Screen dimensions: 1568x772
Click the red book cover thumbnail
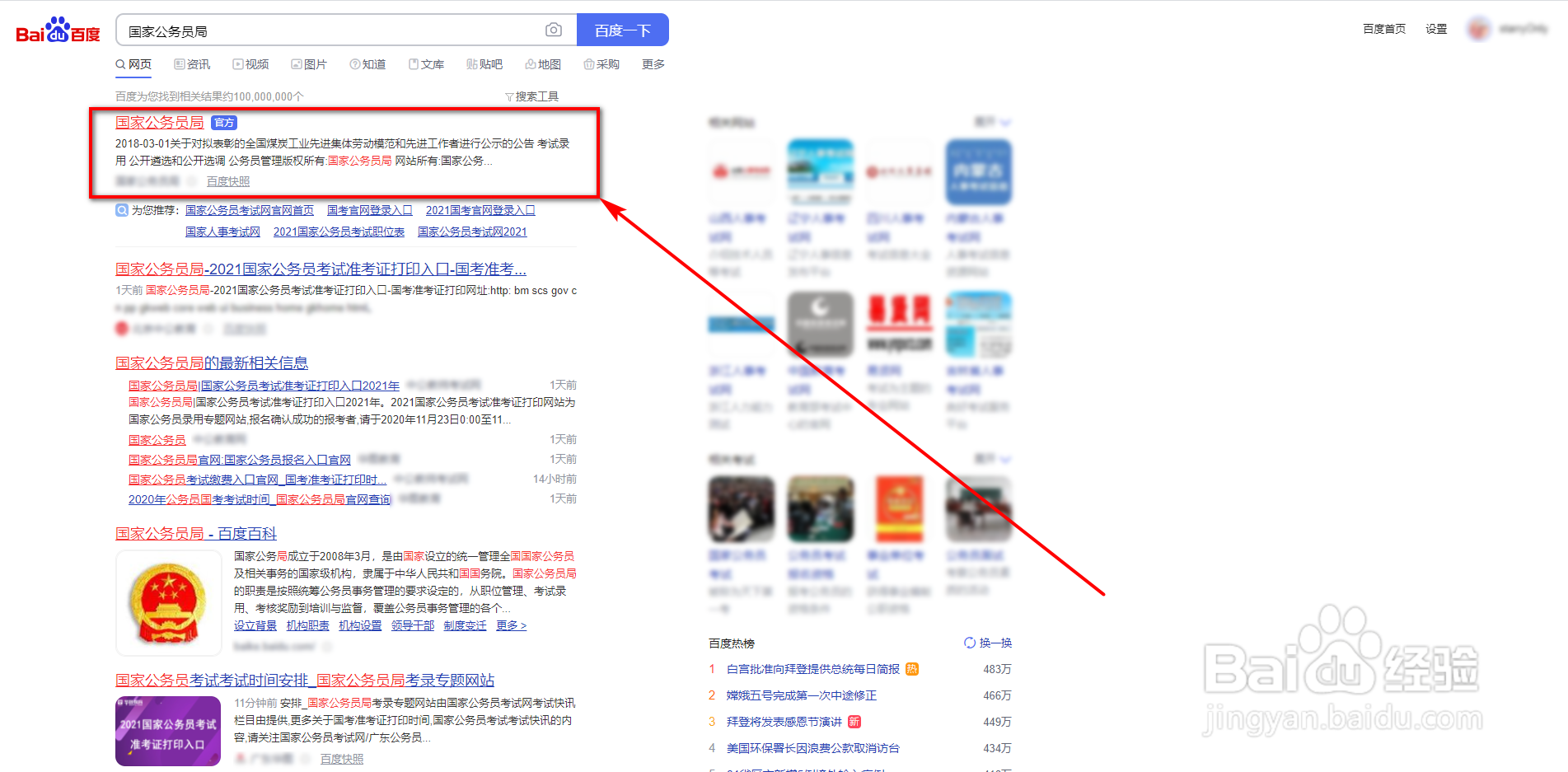pyautogui.click(x=900, y=509)
